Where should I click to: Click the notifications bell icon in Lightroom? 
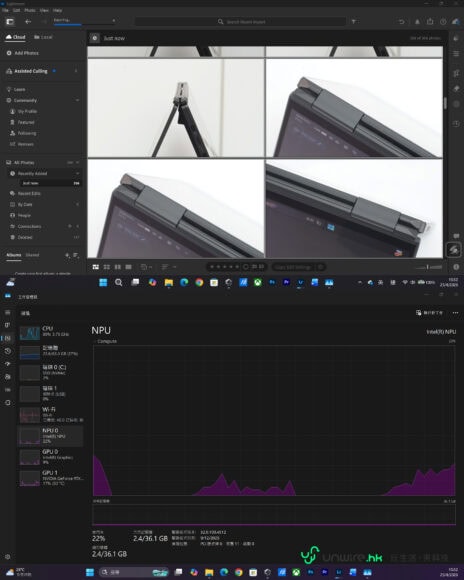pyautogui.click(x=417, y=22)
